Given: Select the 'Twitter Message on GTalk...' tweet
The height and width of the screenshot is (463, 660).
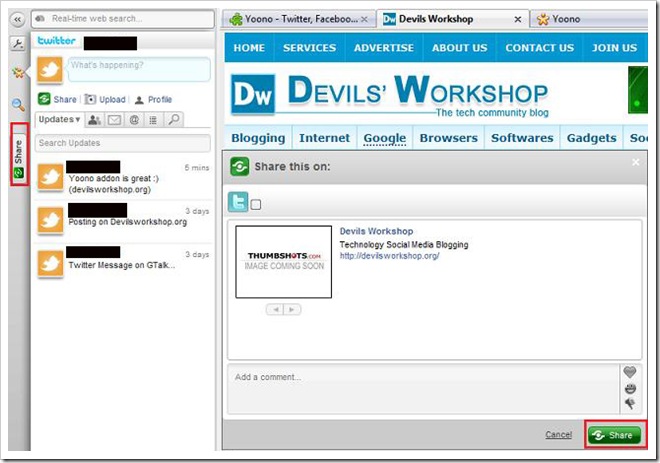Looking at the screenshot, I should pyautogui.click(x=123, y=263).
